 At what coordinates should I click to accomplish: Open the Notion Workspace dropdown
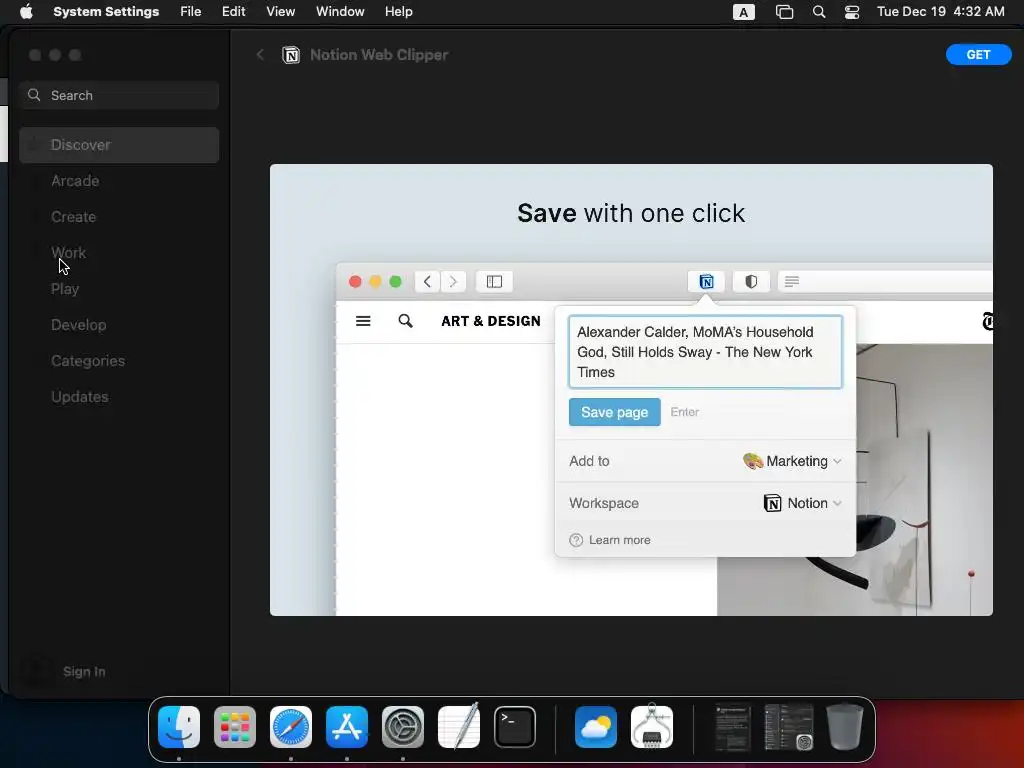(x=803, y=503)
